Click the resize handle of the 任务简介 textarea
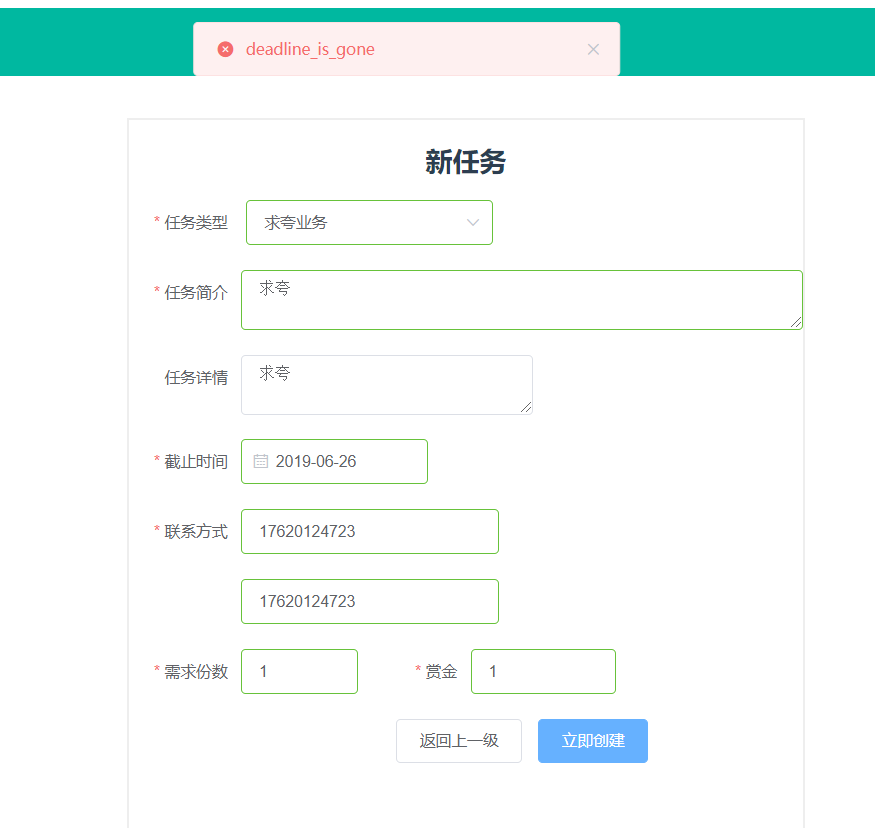Screen dimensions: 875x828 pyautogui.click(x=796, y=322)
